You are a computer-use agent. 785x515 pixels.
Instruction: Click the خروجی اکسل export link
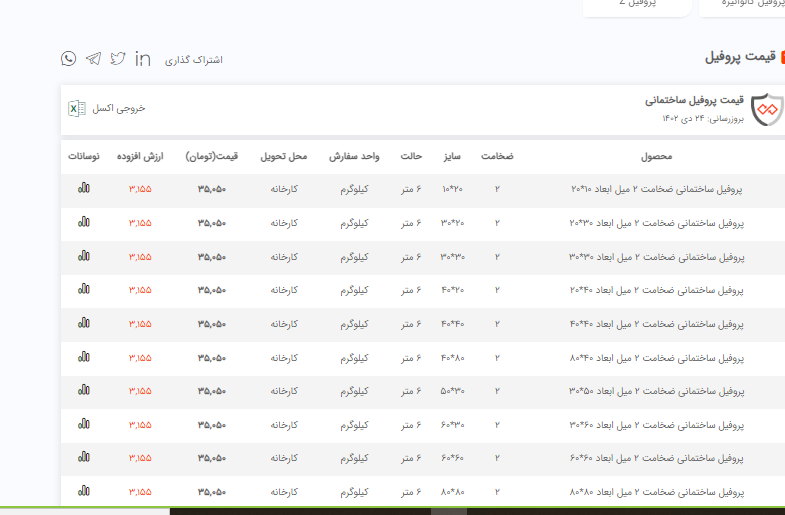click(x=119, y=108)
